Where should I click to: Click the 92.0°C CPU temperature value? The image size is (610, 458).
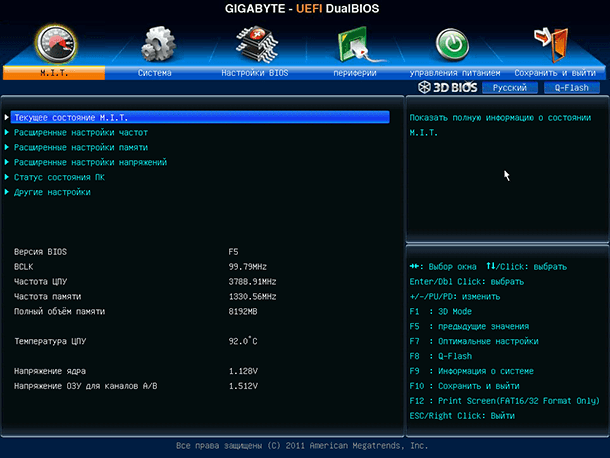243,341
